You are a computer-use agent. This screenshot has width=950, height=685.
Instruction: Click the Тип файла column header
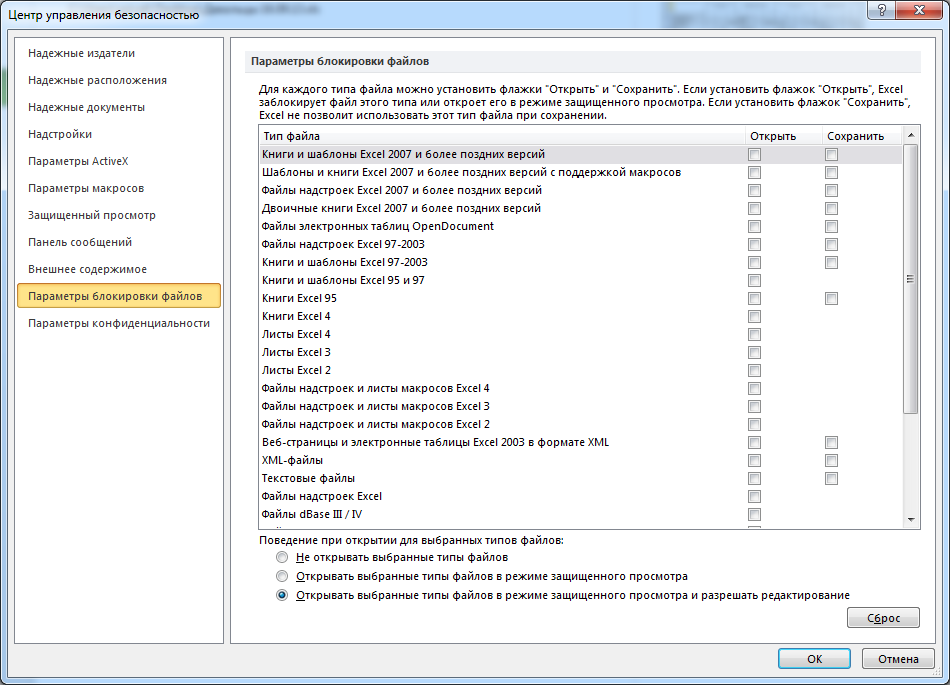pyautogui.click(x=502, y=136)
